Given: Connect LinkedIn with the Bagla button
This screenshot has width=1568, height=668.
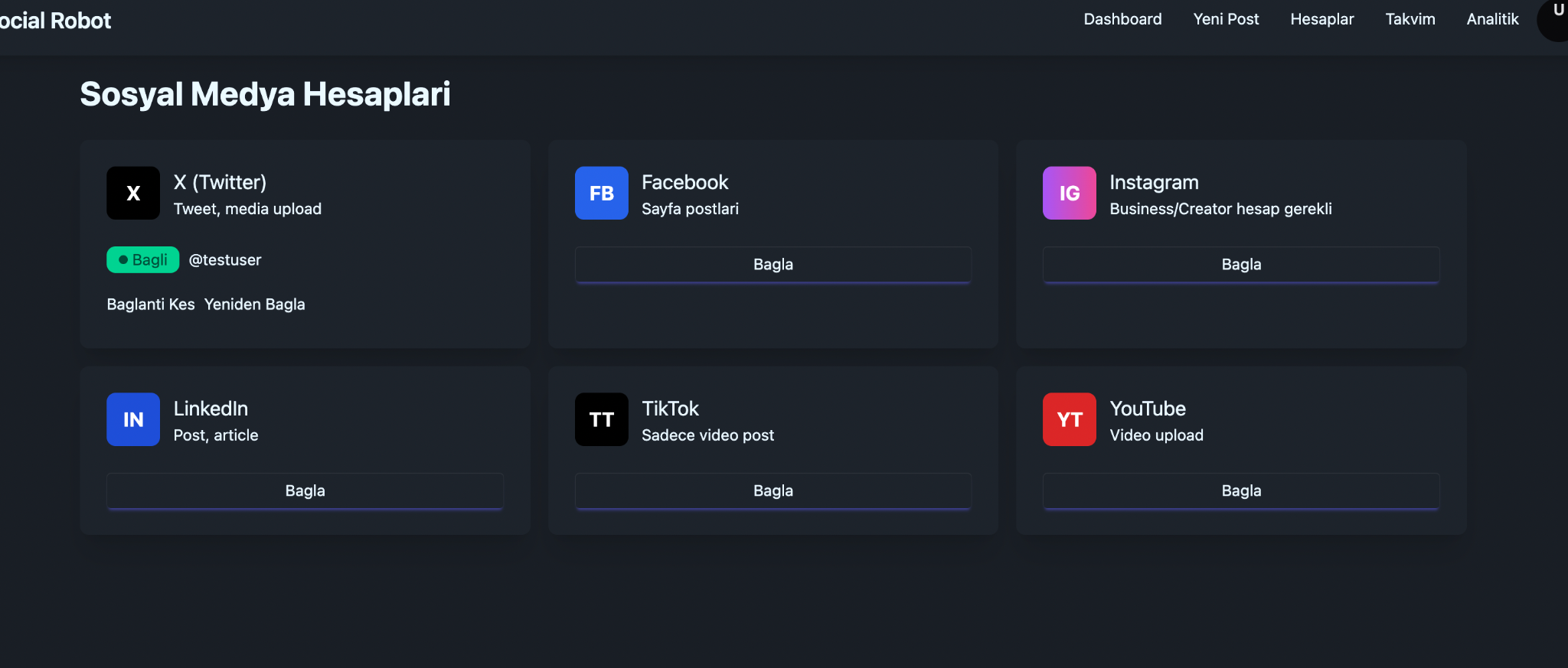Looking at the screenshot, I should pyautogui.click(x=305, y=491).
